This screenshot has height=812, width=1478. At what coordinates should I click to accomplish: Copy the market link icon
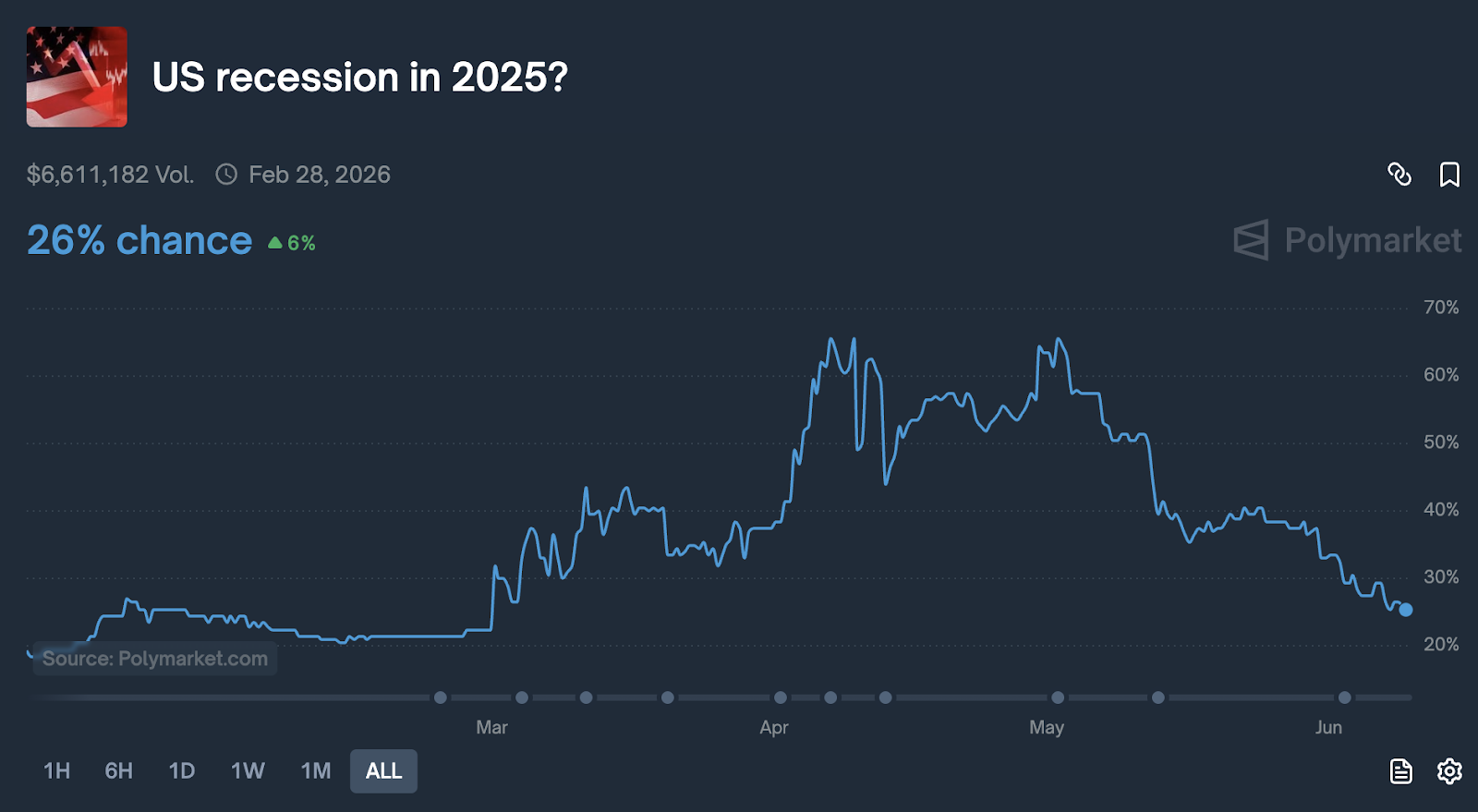click(x=1399, y=174)
